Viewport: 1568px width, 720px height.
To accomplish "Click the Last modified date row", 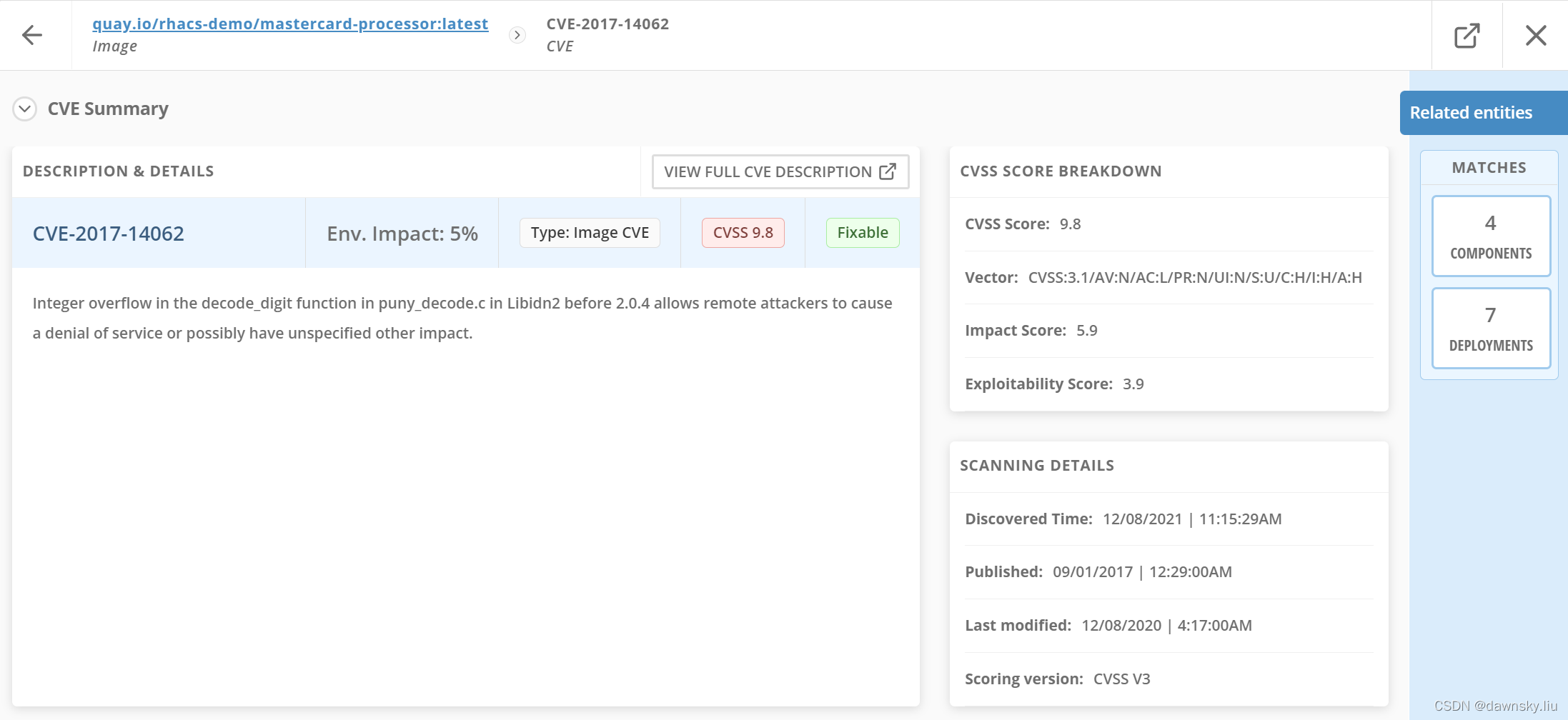I will 1168,626.
